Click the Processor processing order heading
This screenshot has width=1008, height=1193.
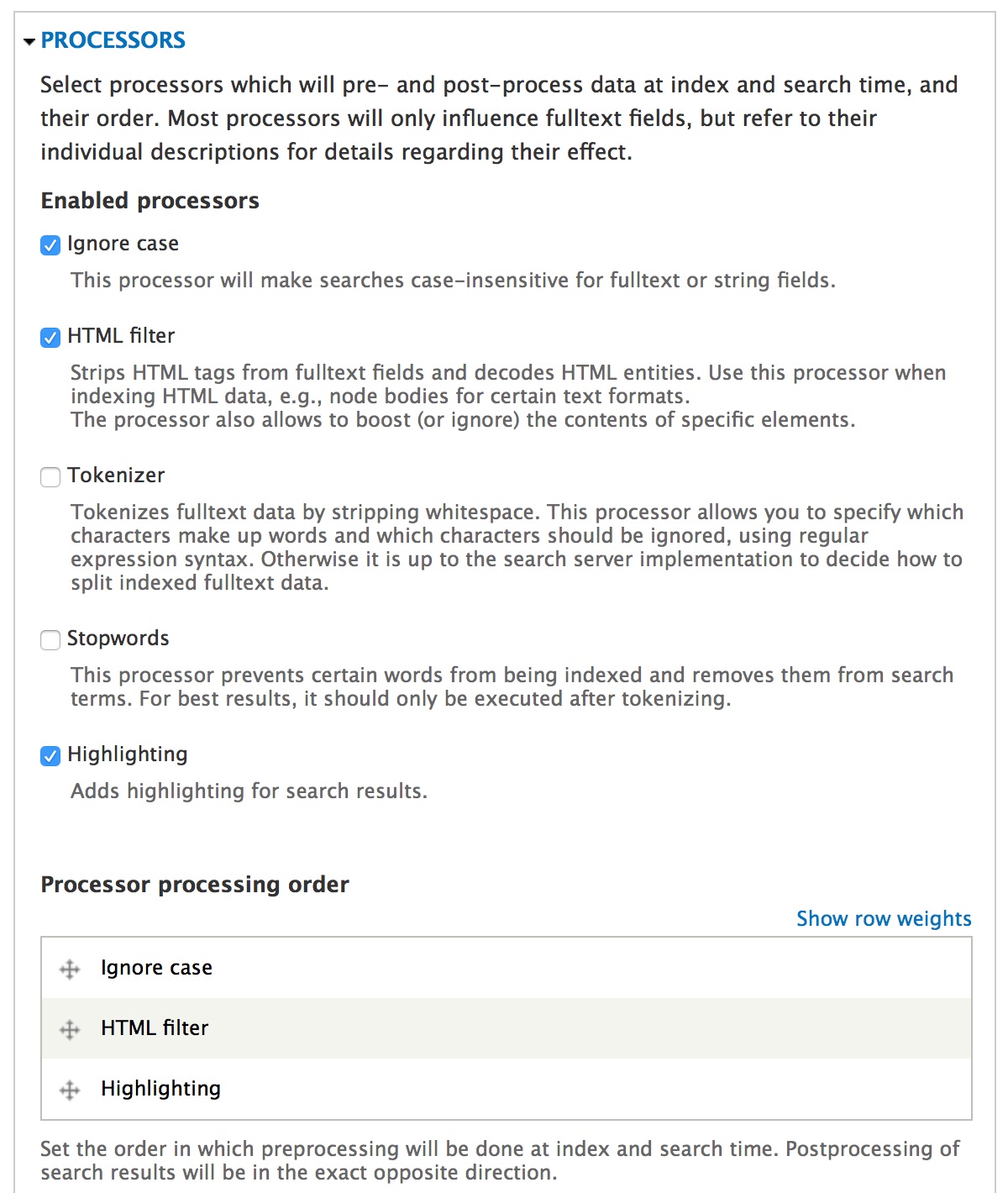[x=195, y=885]
